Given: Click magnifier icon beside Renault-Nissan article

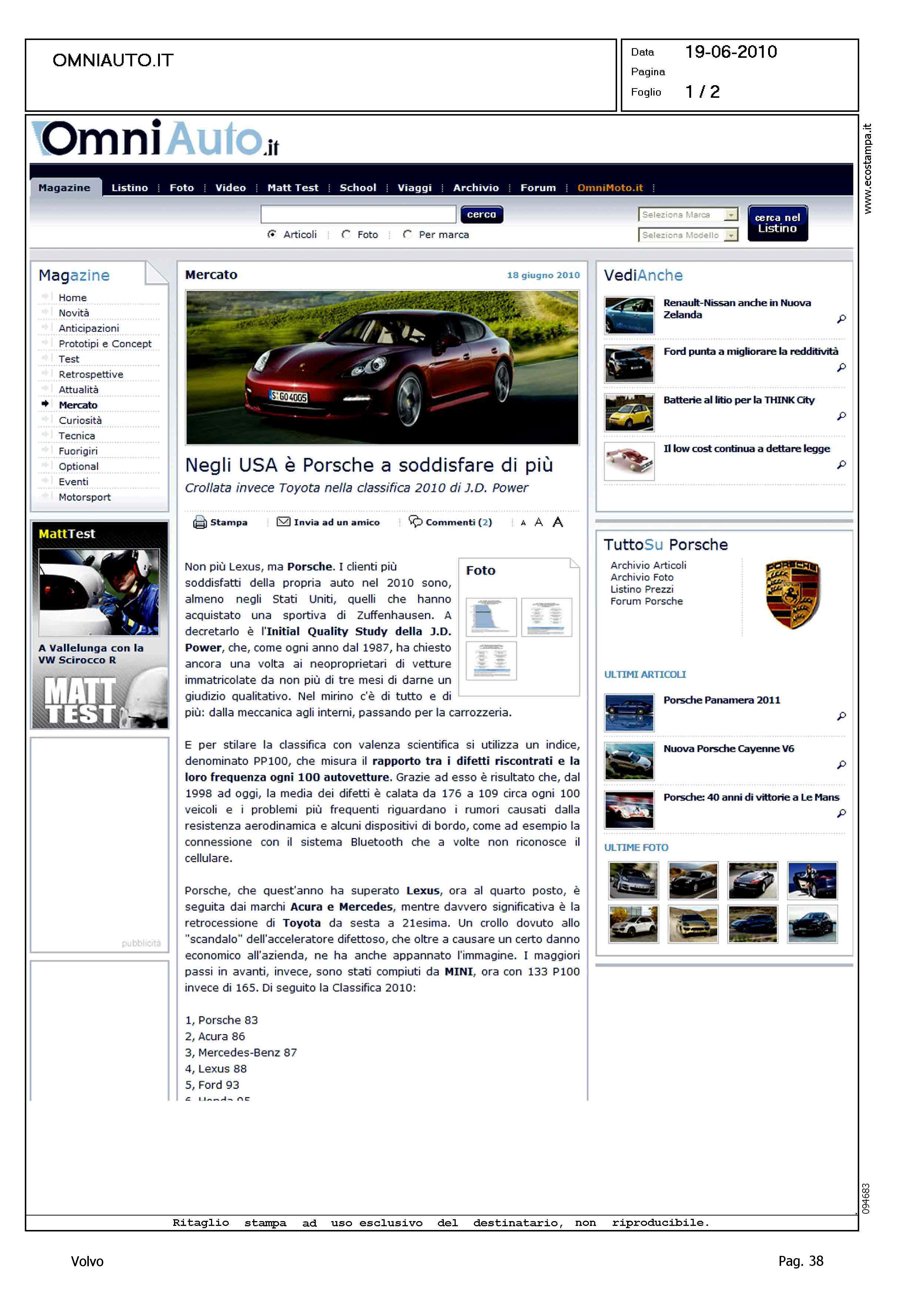Looking at the screenshot, I should pyautogui.click(x=841, y=319).
